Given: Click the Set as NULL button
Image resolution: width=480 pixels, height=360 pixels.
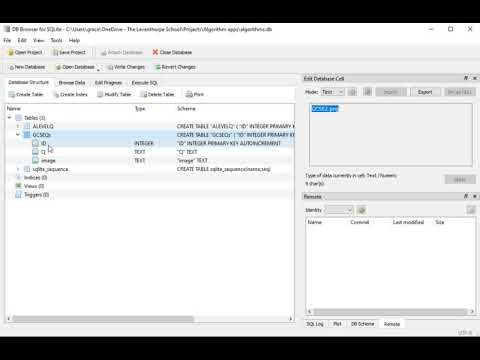Looking at the screenshot, I should pos(460,92).
